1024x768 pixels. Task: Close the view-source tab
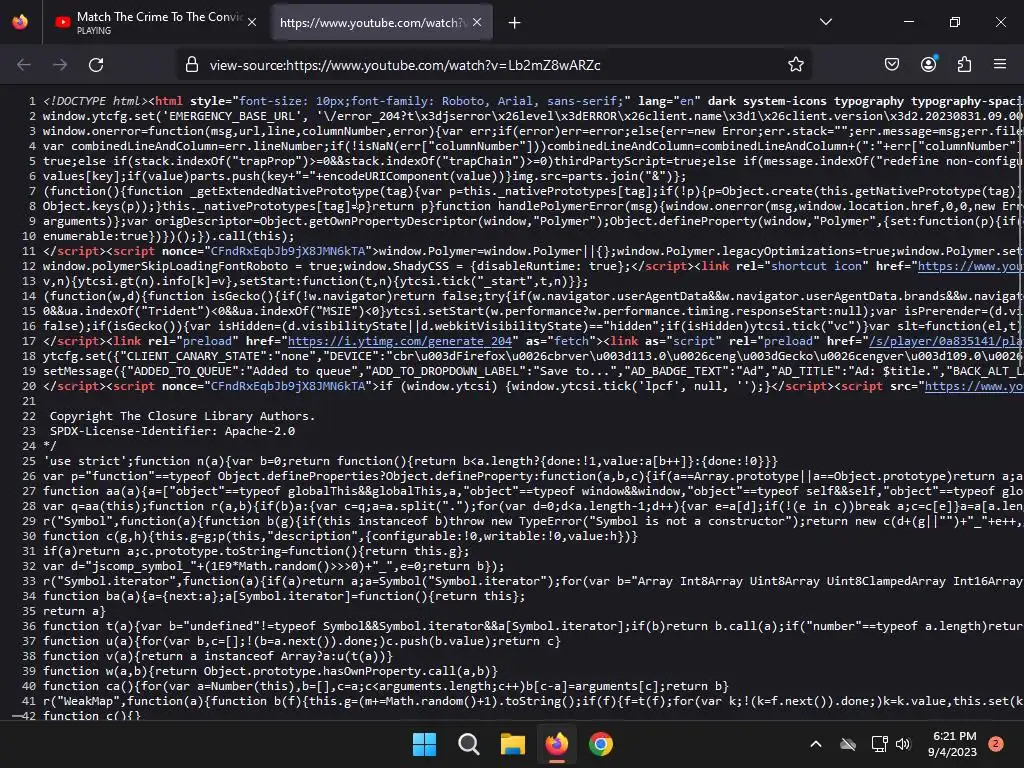click(477, 22)
